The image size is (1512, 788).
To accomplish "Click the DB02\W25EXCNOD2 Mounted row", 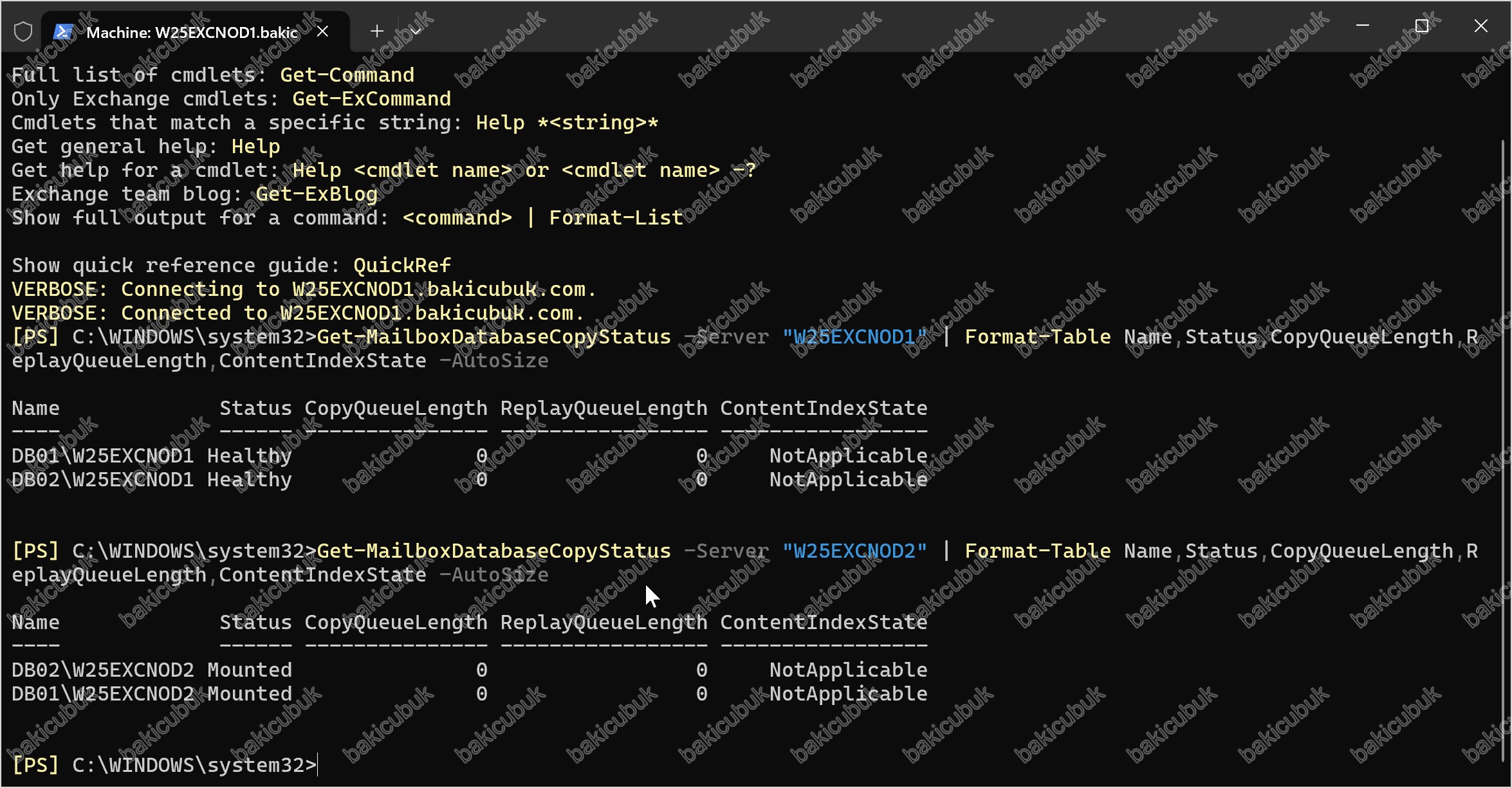I will (470, 670).
